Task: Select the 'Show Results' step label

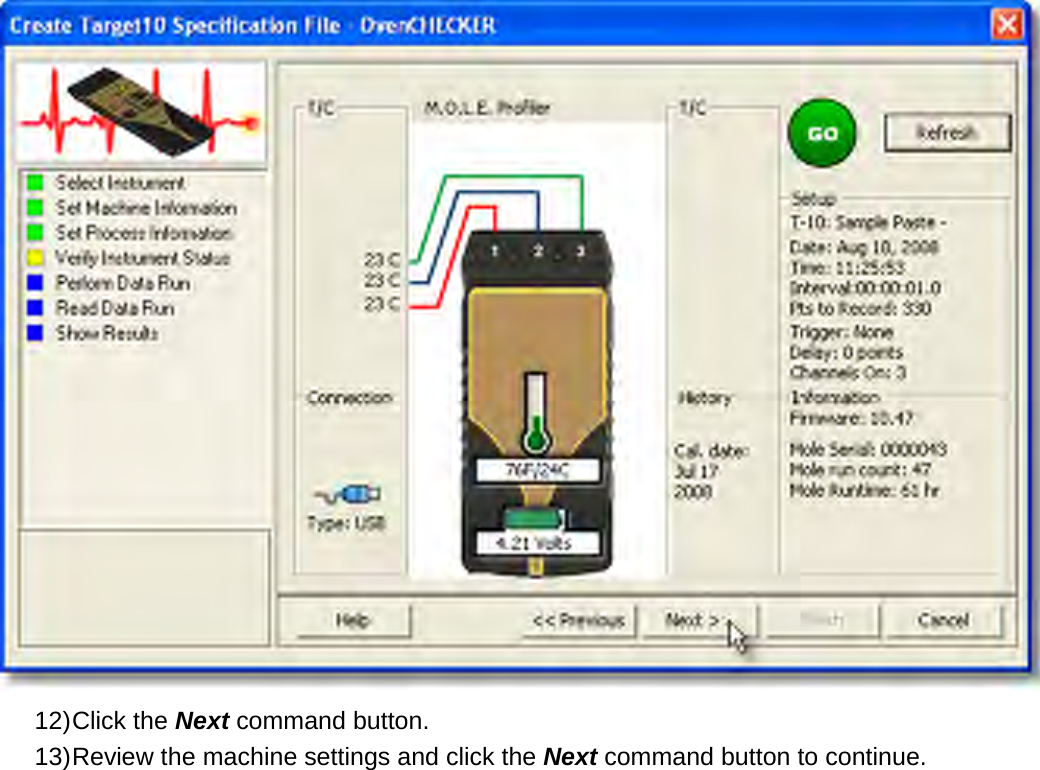Action: click(x=107, y=332)
